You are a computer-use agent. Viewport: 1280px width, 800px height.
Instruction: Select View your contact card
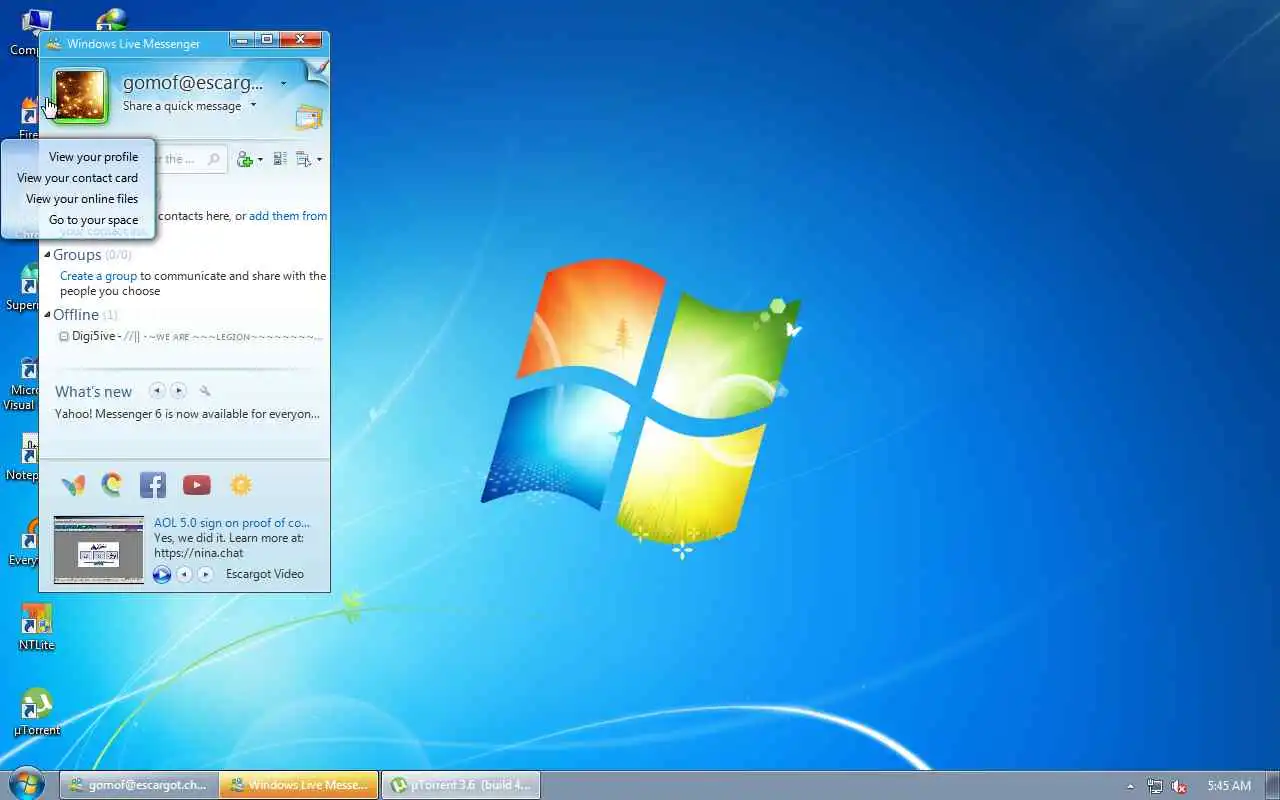tap(77, 178)
